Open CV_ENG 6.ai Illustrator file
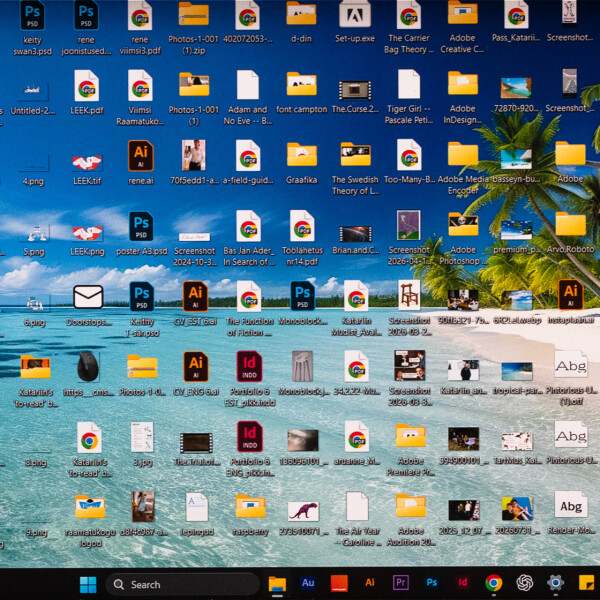 (x=196, y=367)
